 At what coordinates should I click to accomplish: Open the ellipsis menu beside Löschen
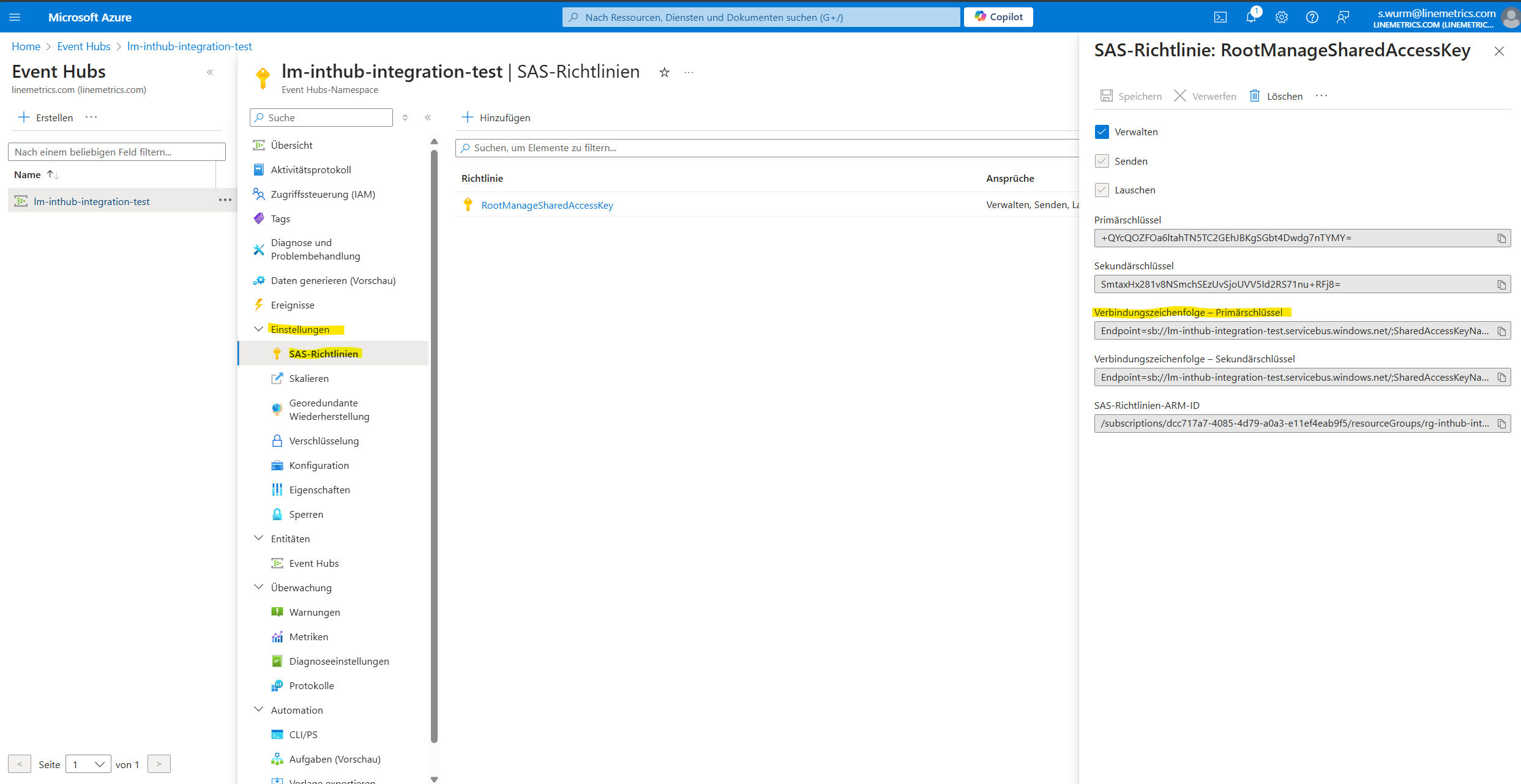[x=1321, y=95]
